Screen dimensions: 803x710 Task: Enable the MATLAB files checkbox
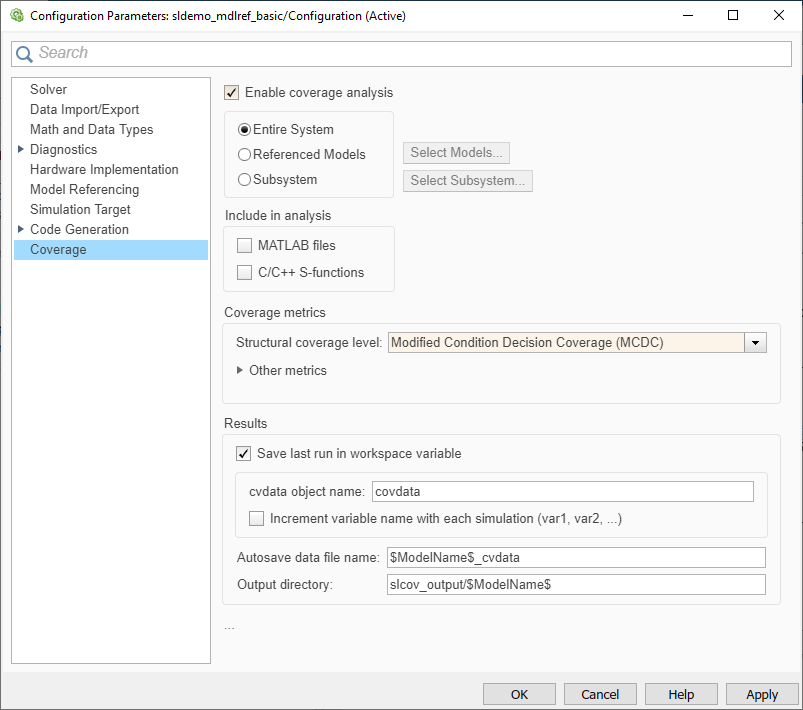[x=244, y=245]
